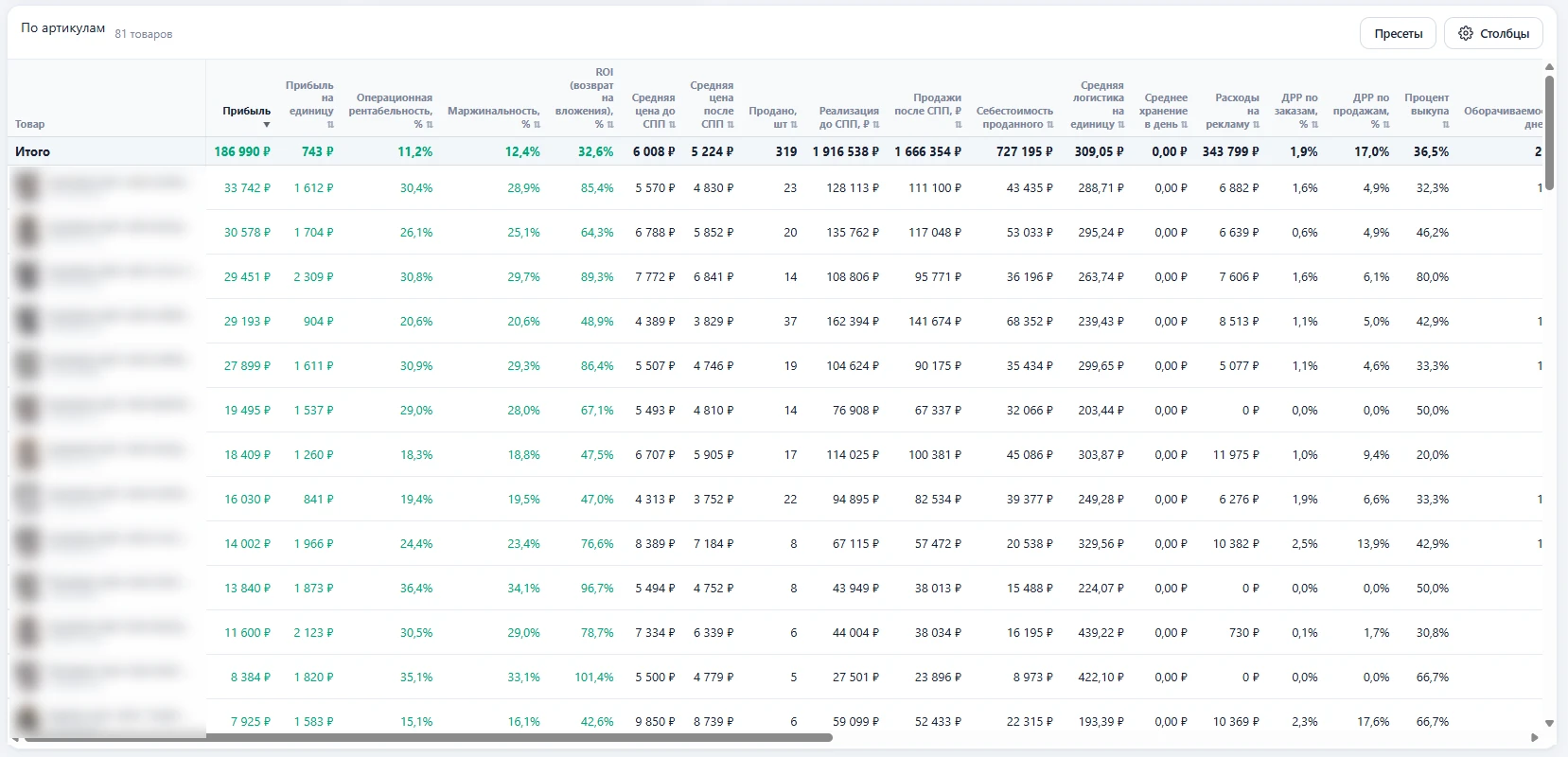Click the total profit 186 990 ₽
The image size is (1568, 757).
click(242, 151)
